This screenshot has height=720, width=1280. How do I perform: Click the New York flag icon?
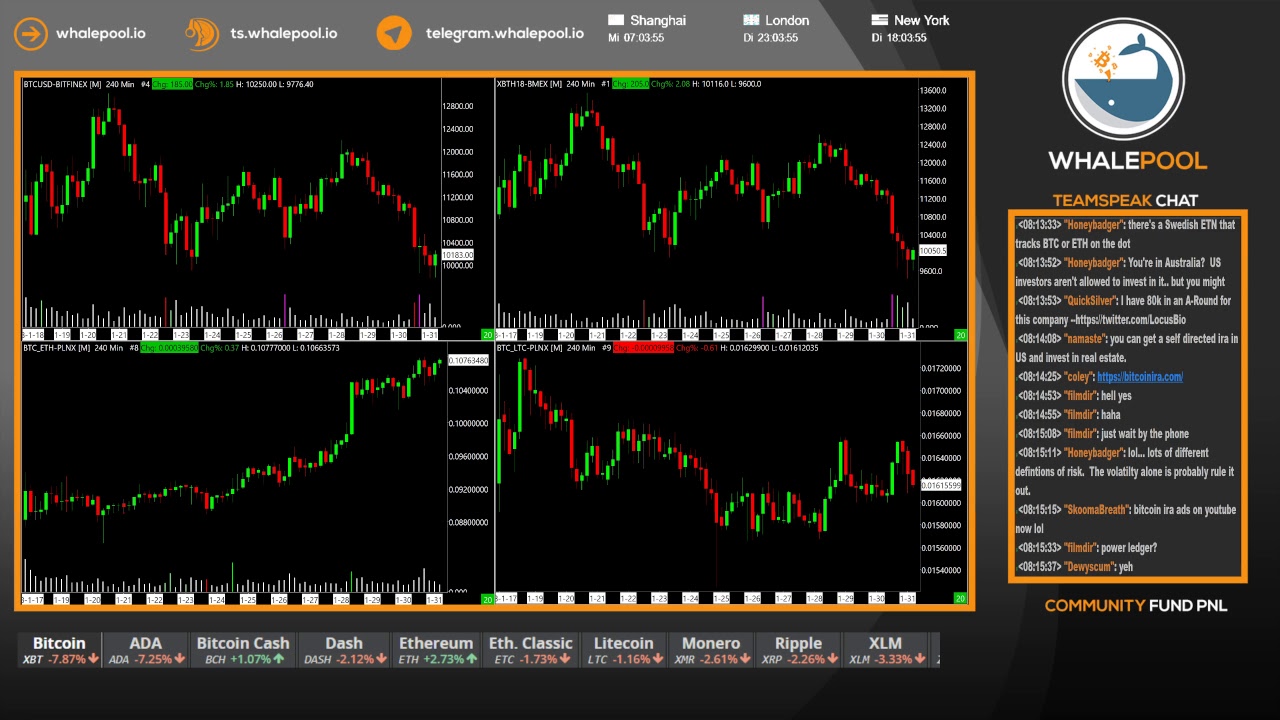[x=880, y=20]
